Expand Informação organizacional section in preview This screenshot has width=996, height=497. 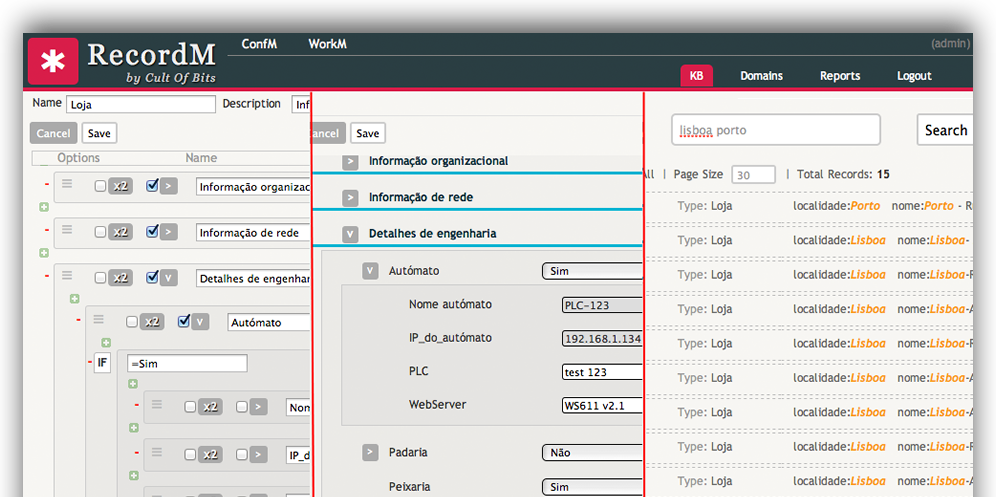[x=350, y=162]
